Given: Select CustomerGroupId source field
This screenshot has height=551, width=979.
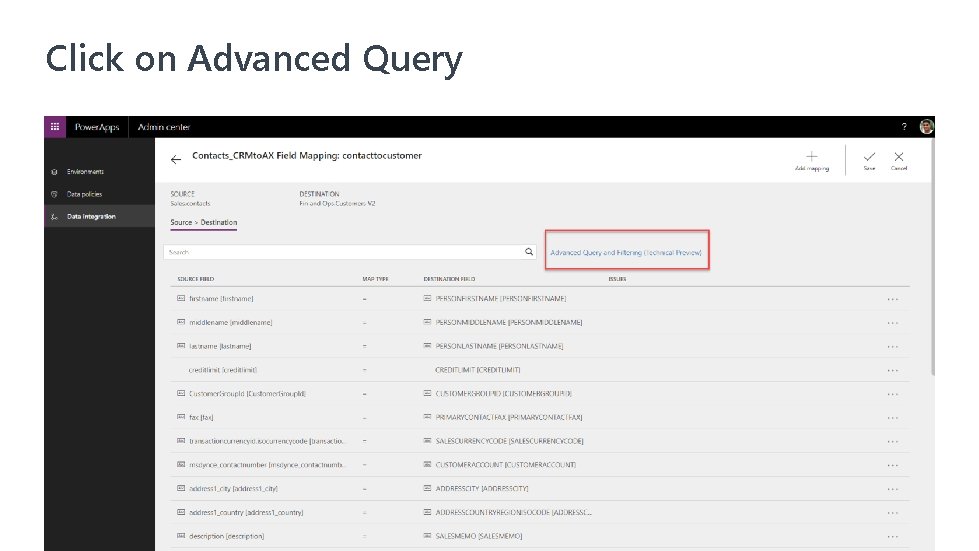Looking at the screenshot, I should [247, 394].
